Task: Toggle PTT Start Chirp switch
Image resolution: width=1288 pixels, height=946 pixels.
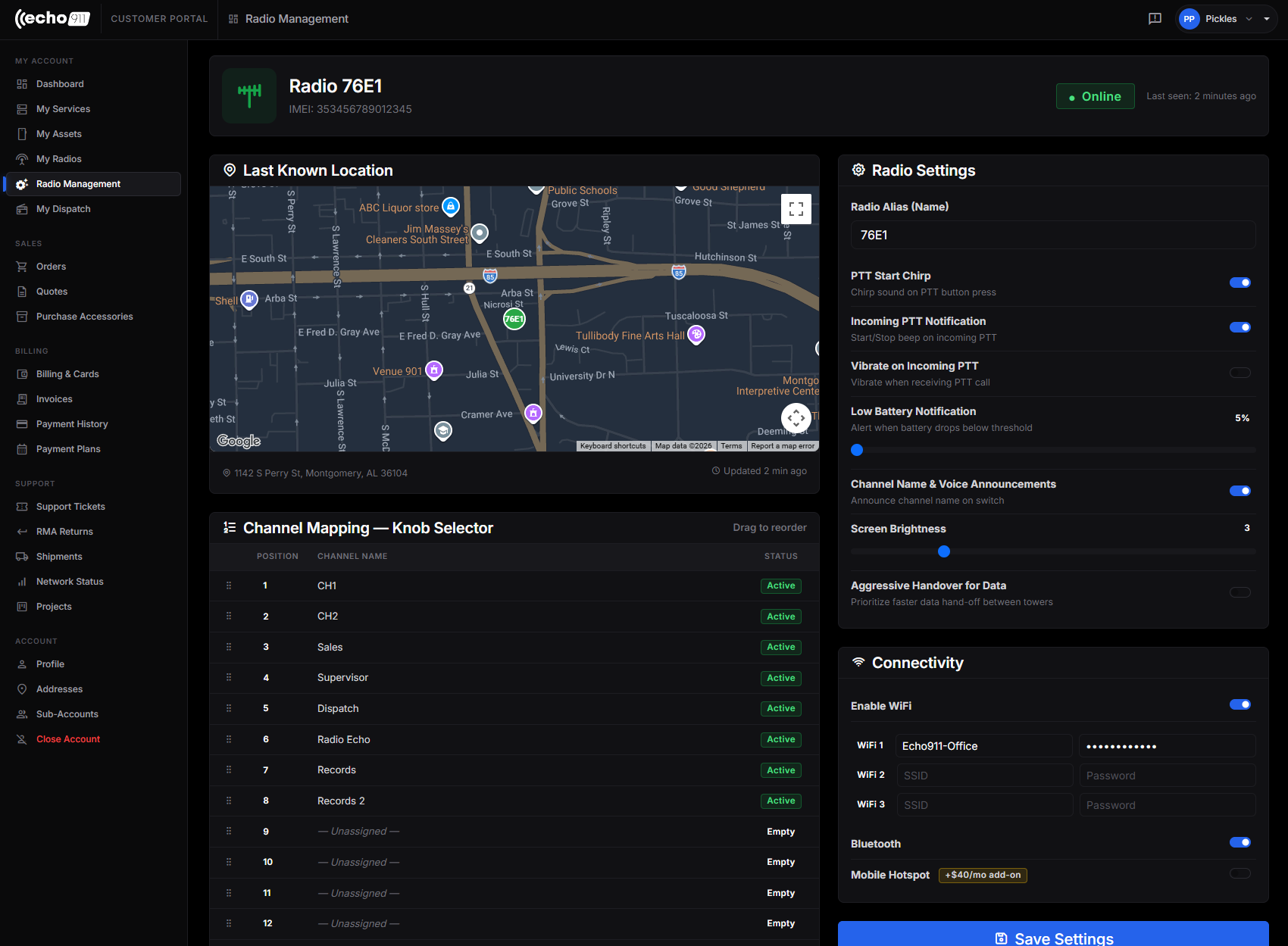Action: click(x=1240, y=283)
